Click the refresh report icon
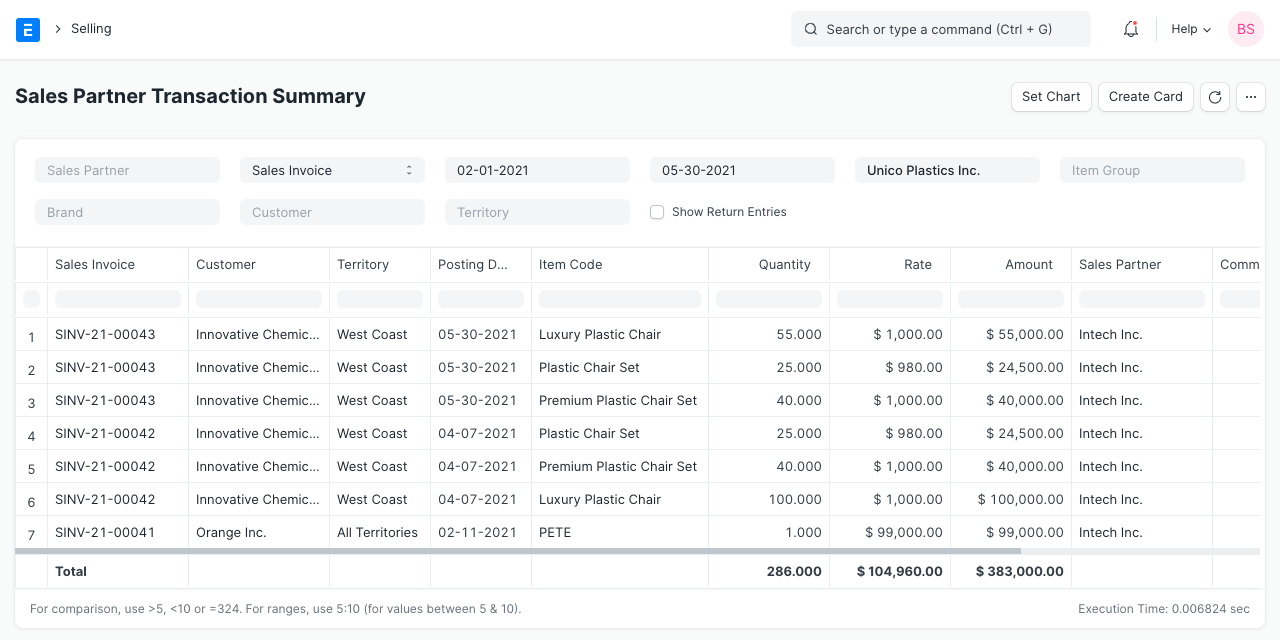 (x=1214, y=97)
